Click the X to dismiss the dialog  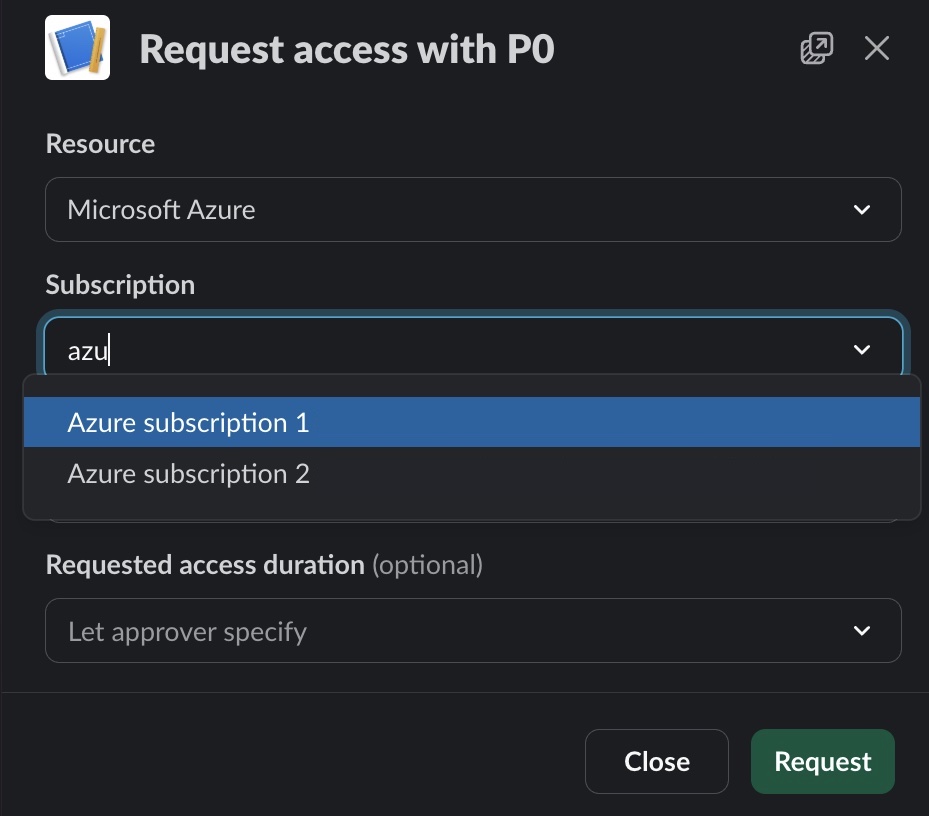coord(877,47)
